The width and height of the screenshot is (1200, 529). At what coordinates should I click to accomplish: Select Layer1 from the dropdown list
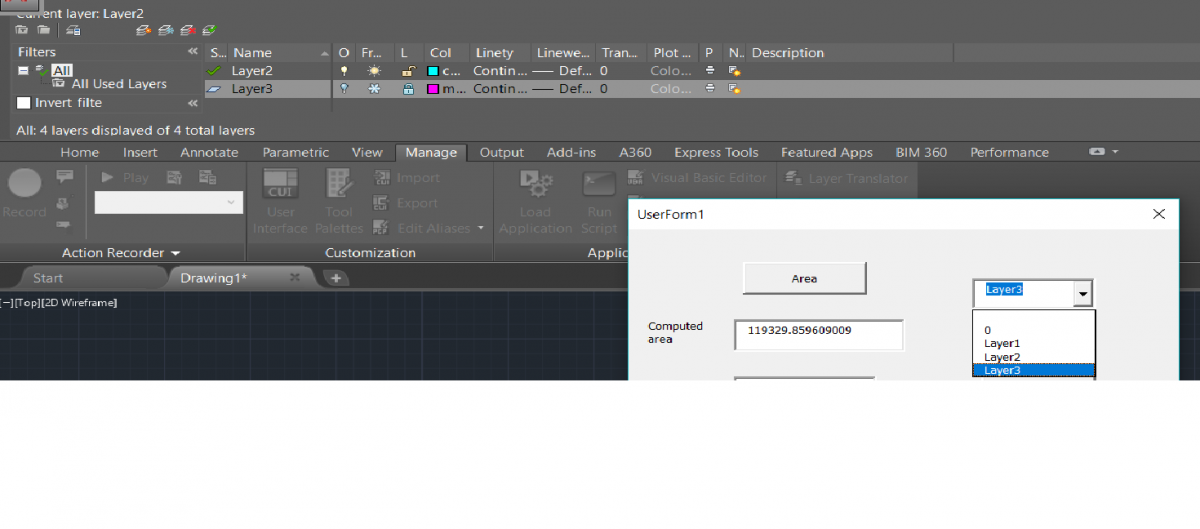pyautogui.click(x=1002, y=343)
